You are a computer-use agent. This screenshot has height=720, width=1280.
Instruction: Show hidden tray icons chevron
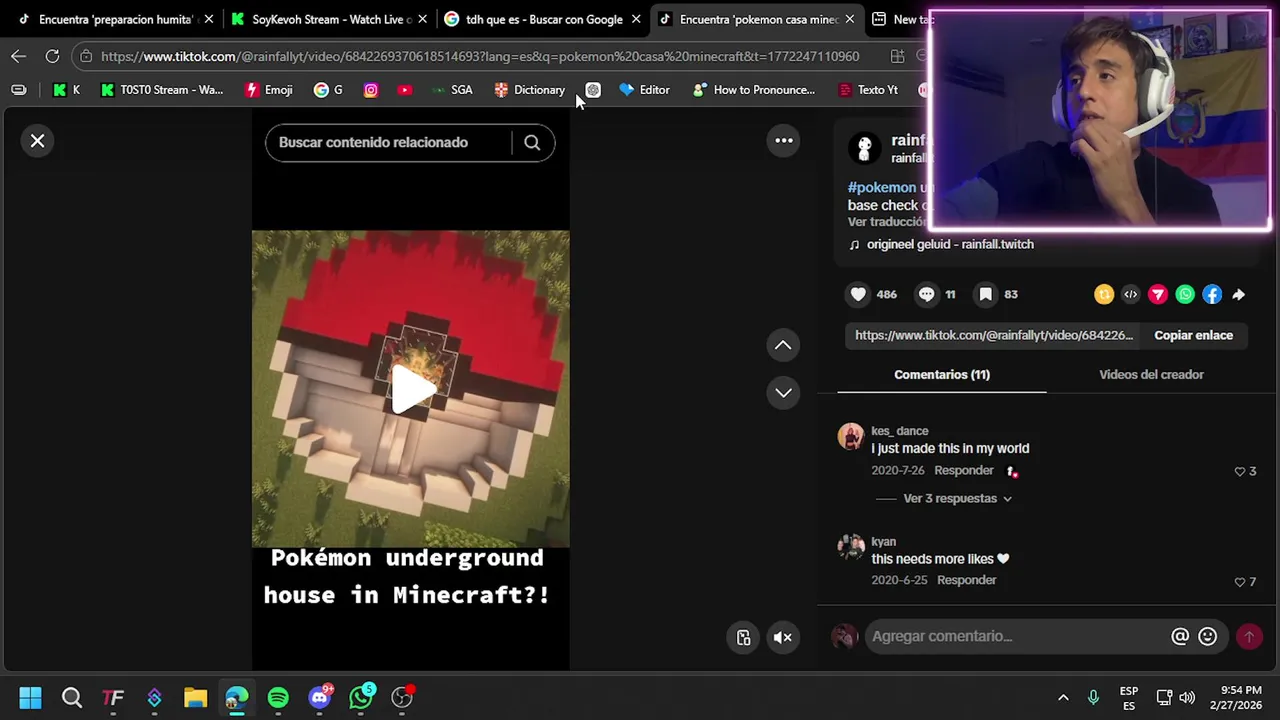point(1063,697)
